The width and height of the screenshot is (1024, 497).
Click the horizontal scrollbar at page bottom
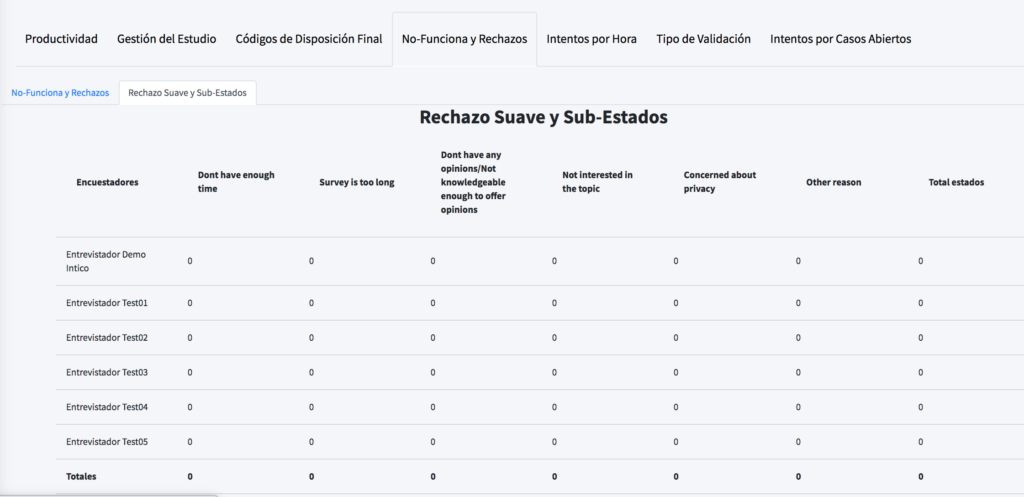coord(108,495)
